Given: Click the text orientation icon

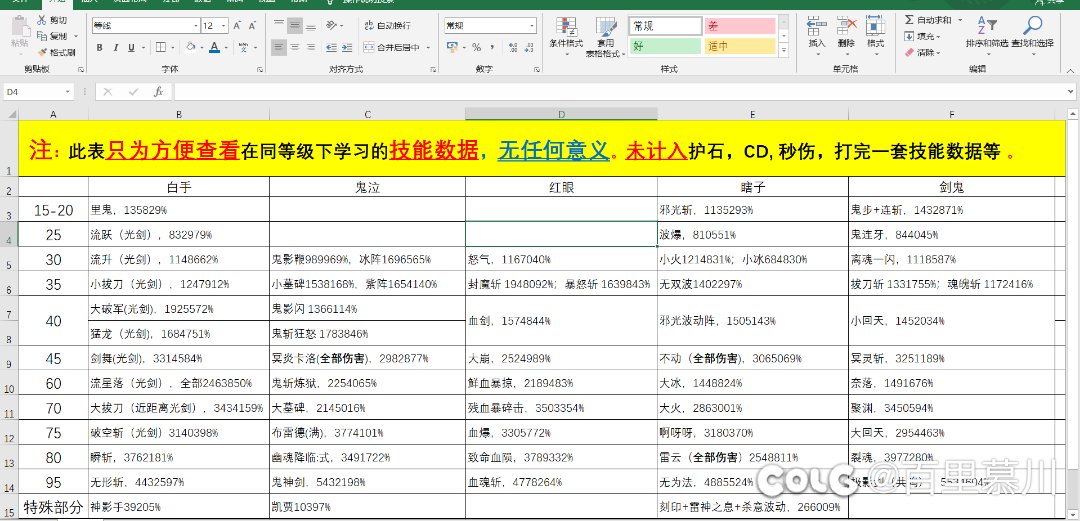Looking at the screenshot, I should 332,26.
